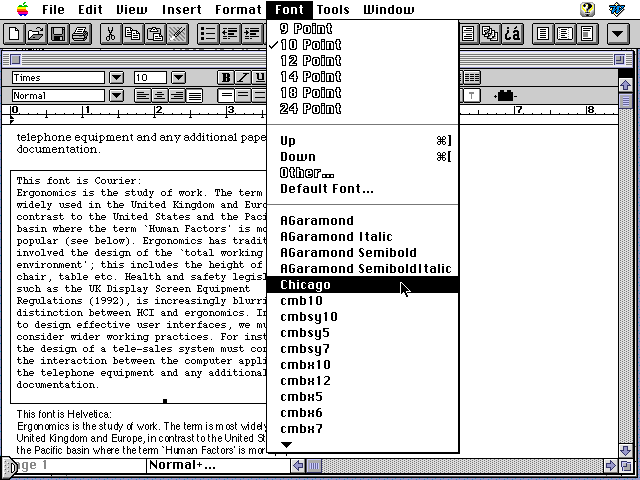The width and height of the screenshot is (640, 480).
Task: Set left paragraph alignment
Action: [x=143, y=96]
